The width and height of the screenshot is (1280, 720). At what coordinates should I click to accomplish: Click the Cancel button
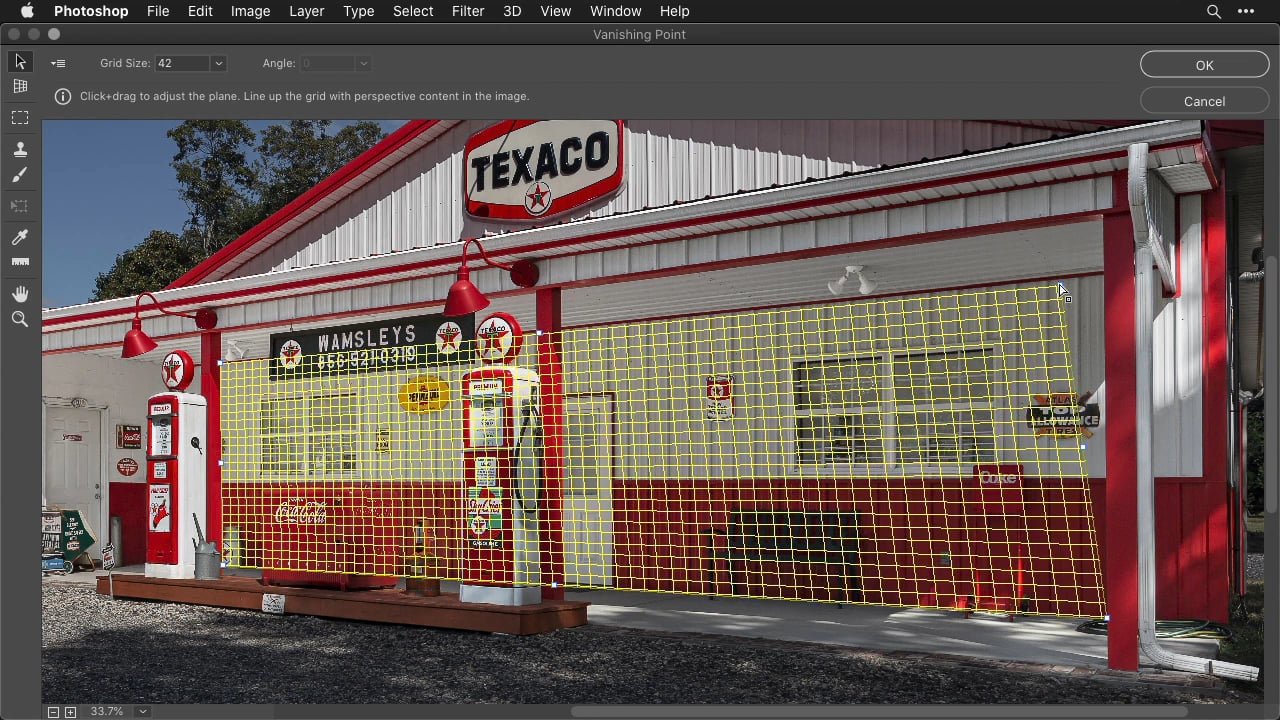1204,101
